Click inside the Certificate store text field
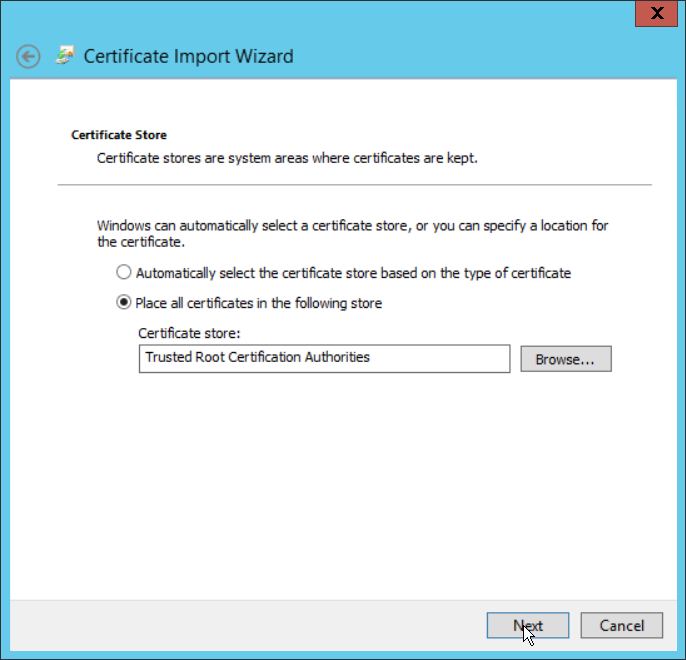686x660 pixels. pos(324,358)
